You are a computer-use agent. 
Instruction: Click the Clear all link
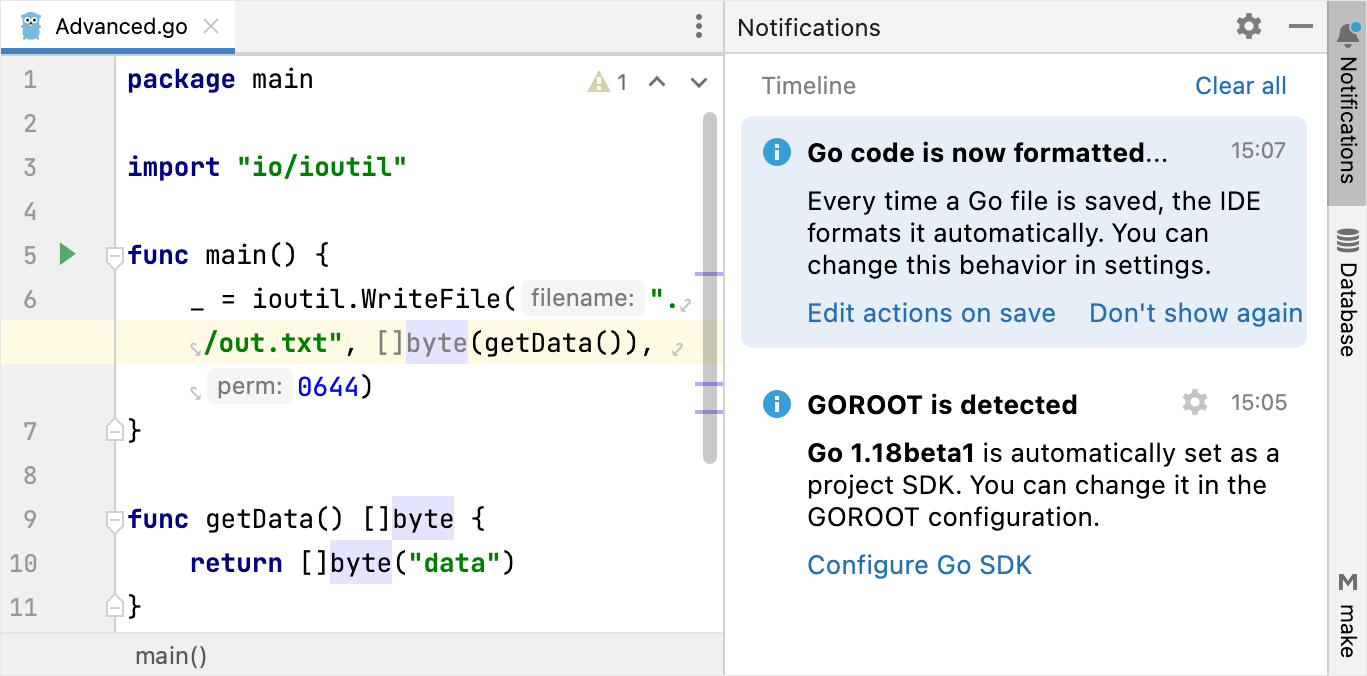pyautogui.click(x=1240, y=86)
